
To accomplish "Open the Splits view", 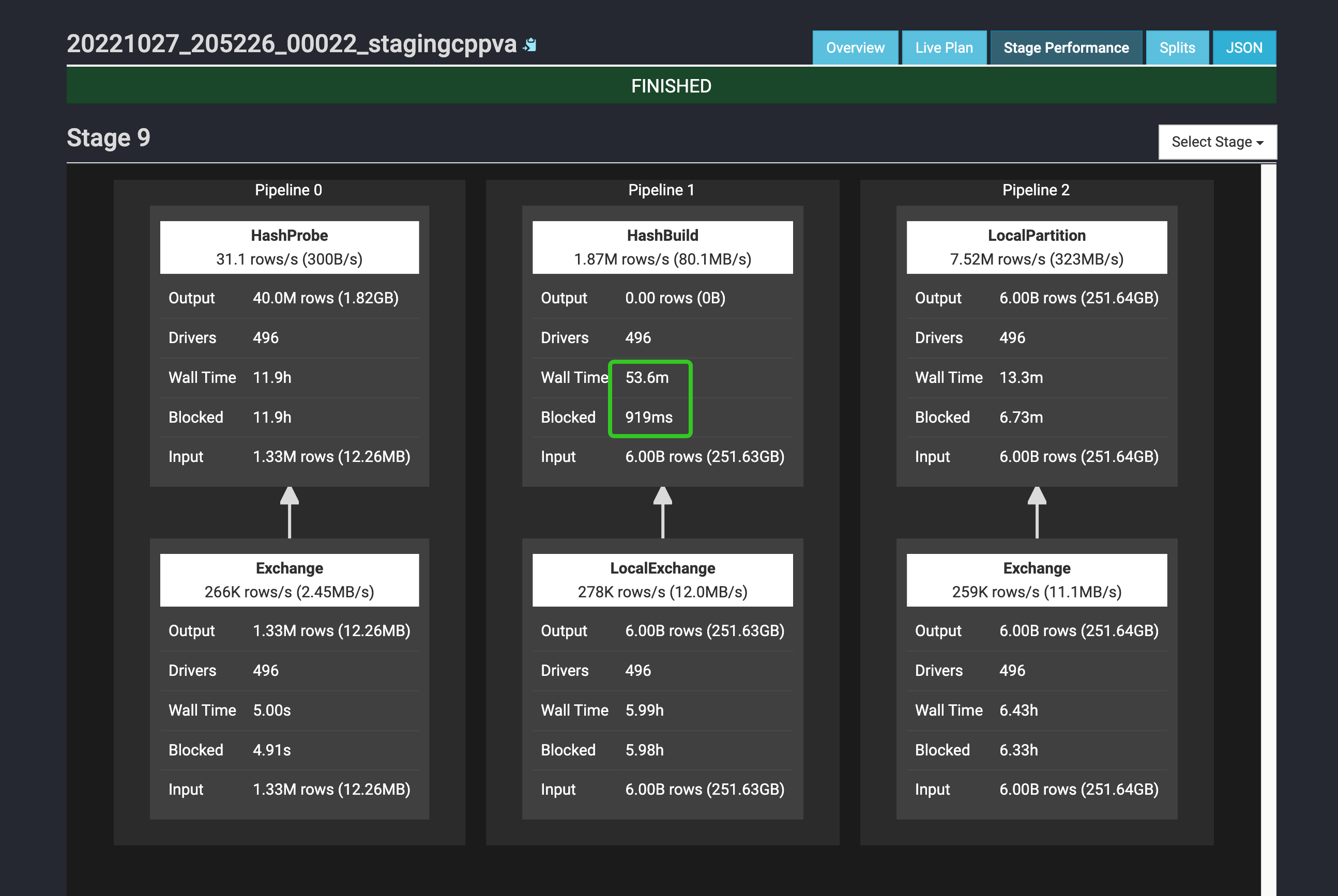I will (x=1177, y=48).
